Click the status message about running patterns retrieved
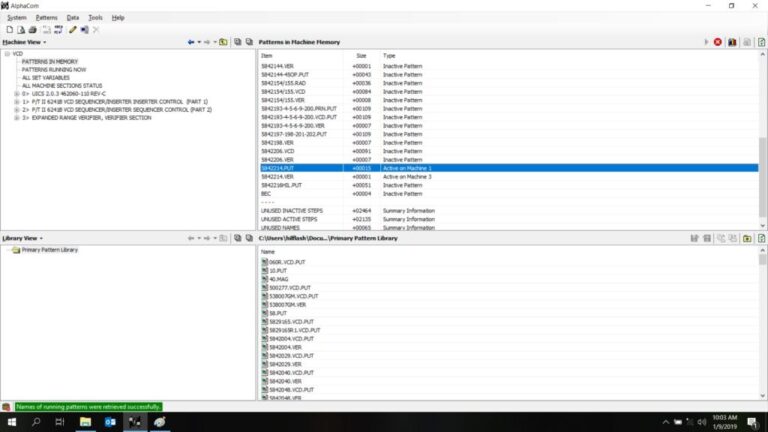The image size is (768, 432). (x=88, y=407)
